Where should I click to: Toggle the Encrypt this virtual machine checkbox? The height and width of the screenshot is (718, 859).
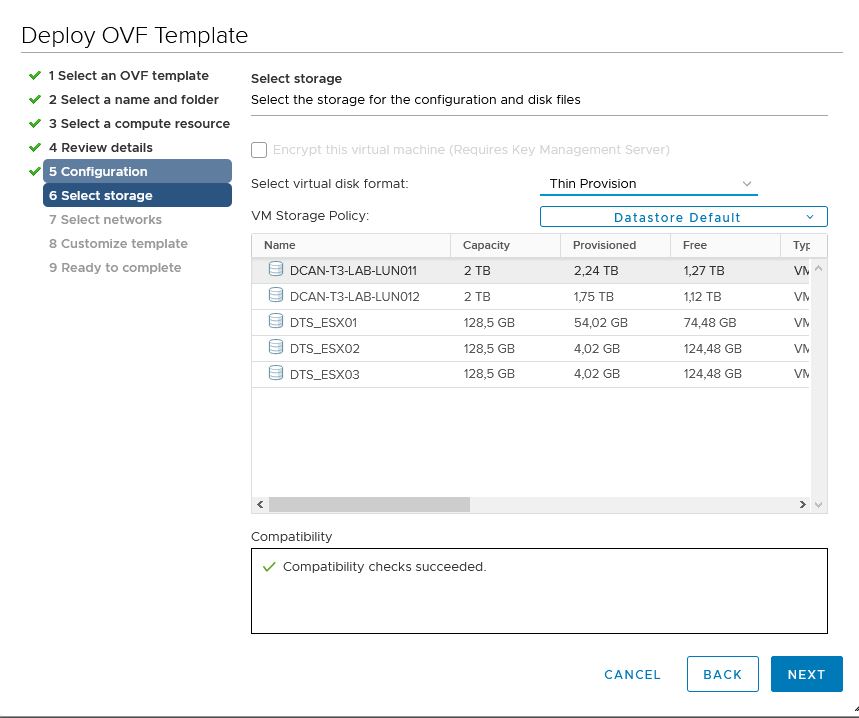[x=259, y=150]
